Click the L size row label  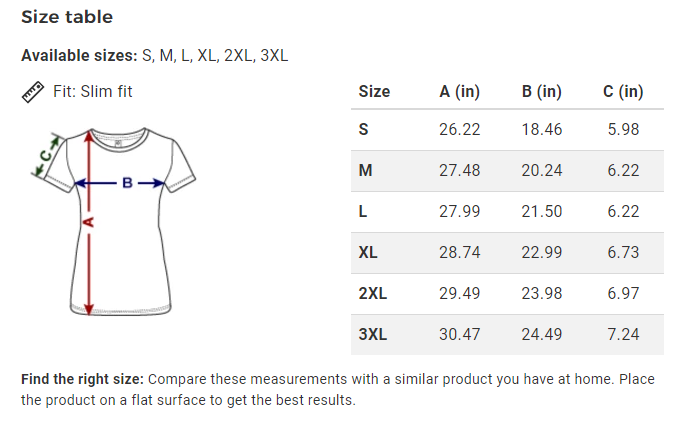pos(363,211)
